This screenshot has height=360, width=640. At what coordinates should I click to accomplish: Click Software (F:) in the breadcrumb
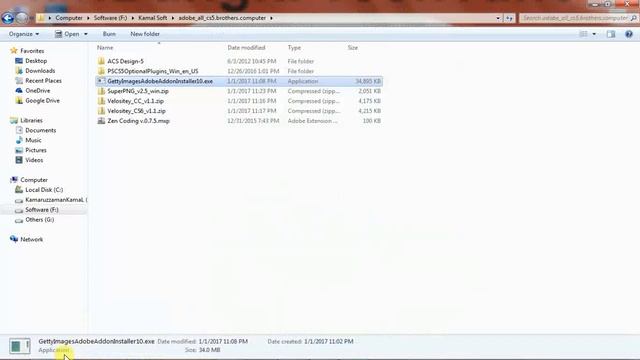pos(110,18)
